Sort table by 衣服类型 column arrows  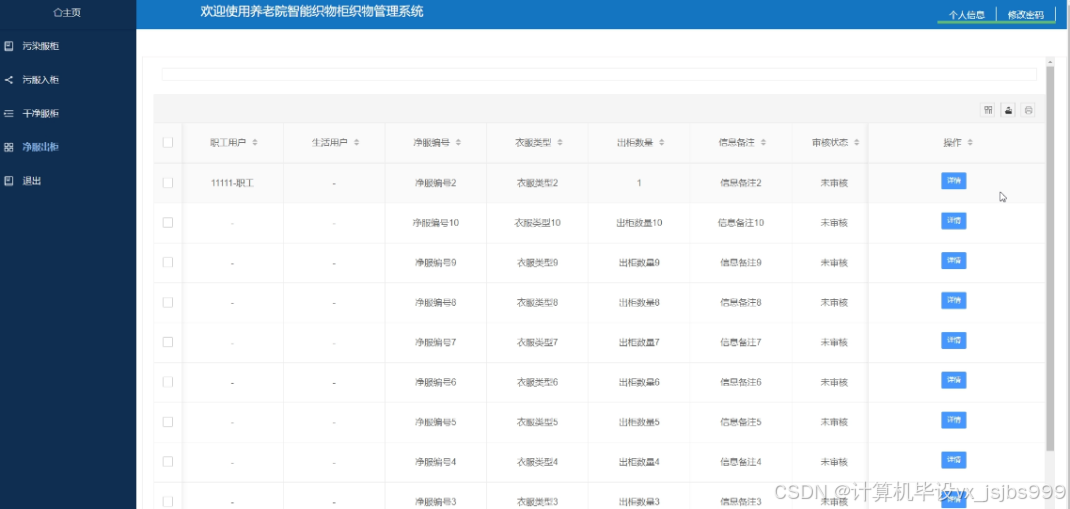coord(560,143)
